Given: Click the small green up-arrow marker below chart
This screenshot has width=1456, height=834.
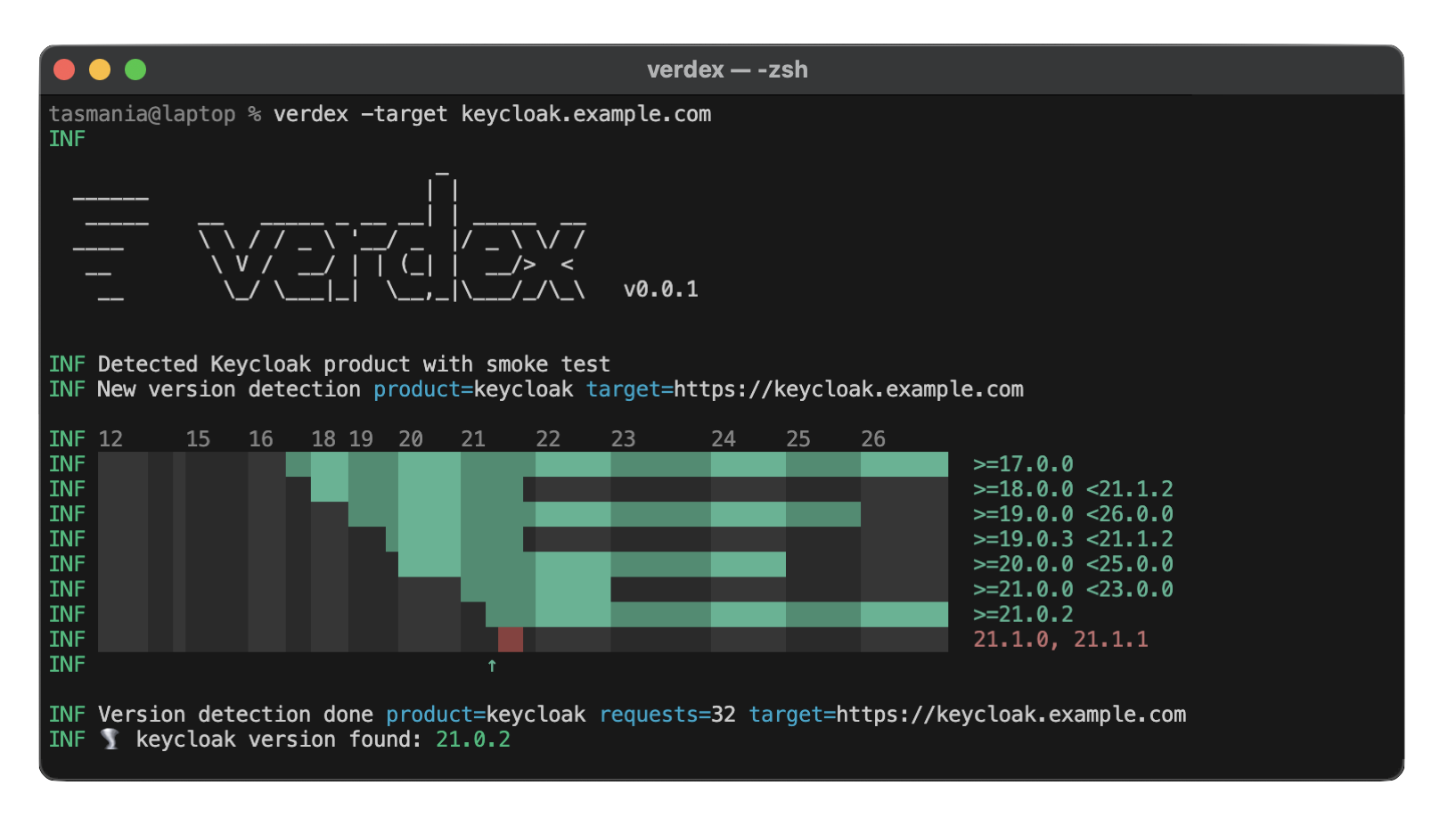Looking at the screenshot, I should tap(492, 666).
